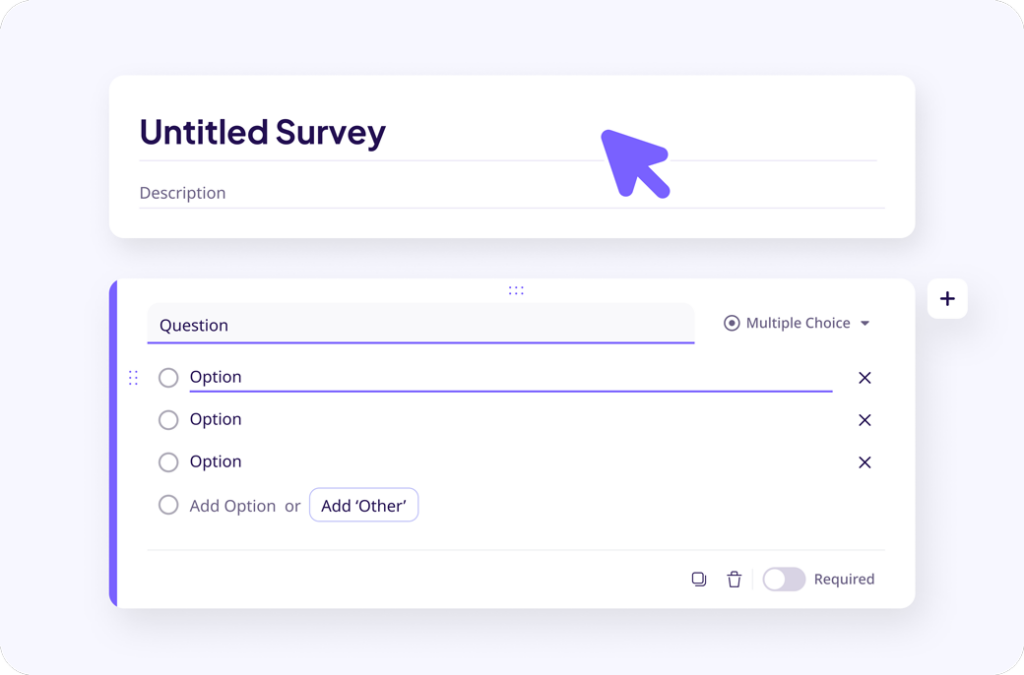Screen dimensions: 1024x675
Task: Click the duplicate question icon
Action: pyautogui.click(x=698, y=579)
